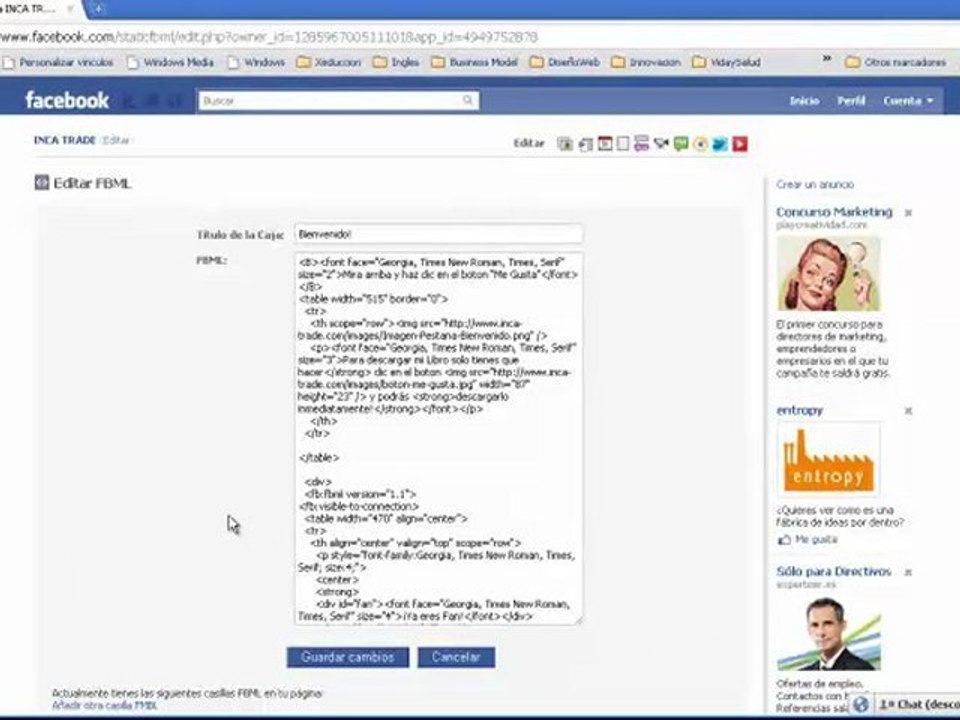Viewport: 960px width, 720px height.
Task: Click the Windows bookmark
Action: click(256, 62)
